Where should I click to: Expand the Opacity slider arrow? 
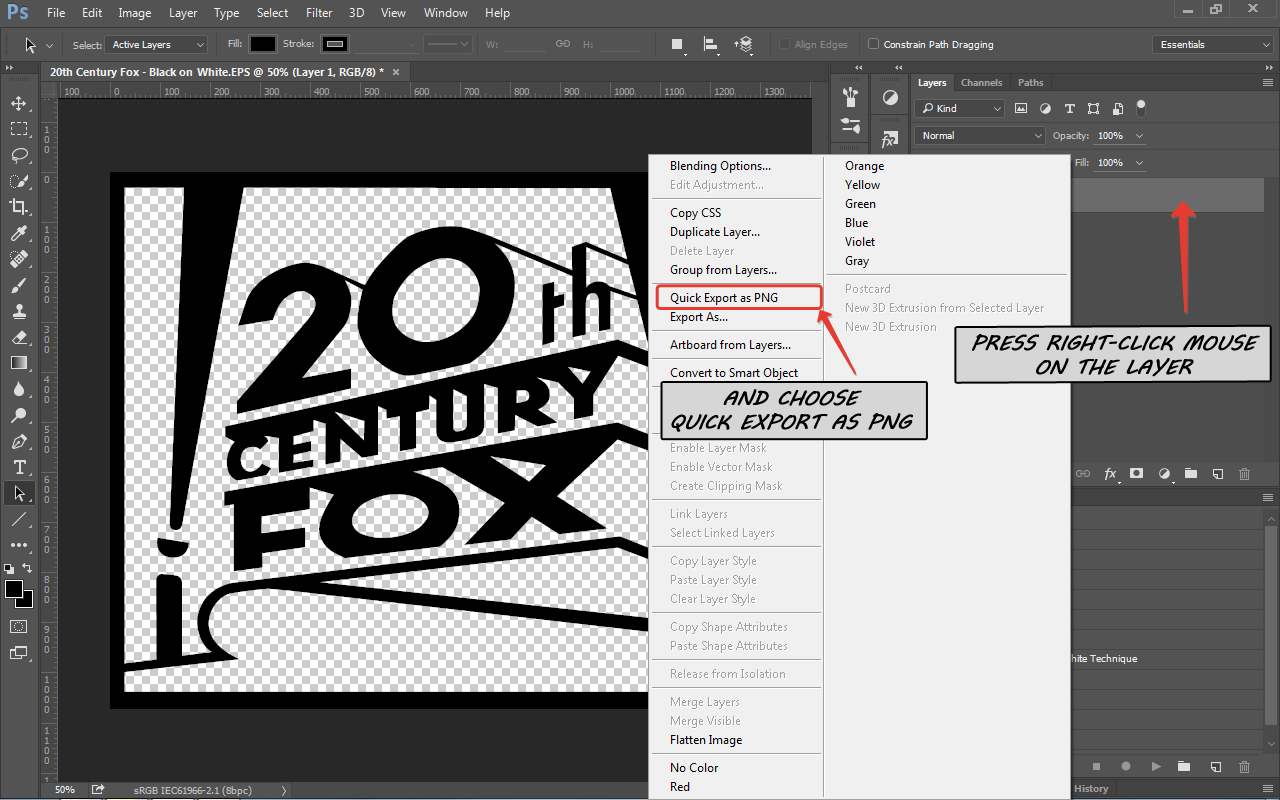(1140, 135)
